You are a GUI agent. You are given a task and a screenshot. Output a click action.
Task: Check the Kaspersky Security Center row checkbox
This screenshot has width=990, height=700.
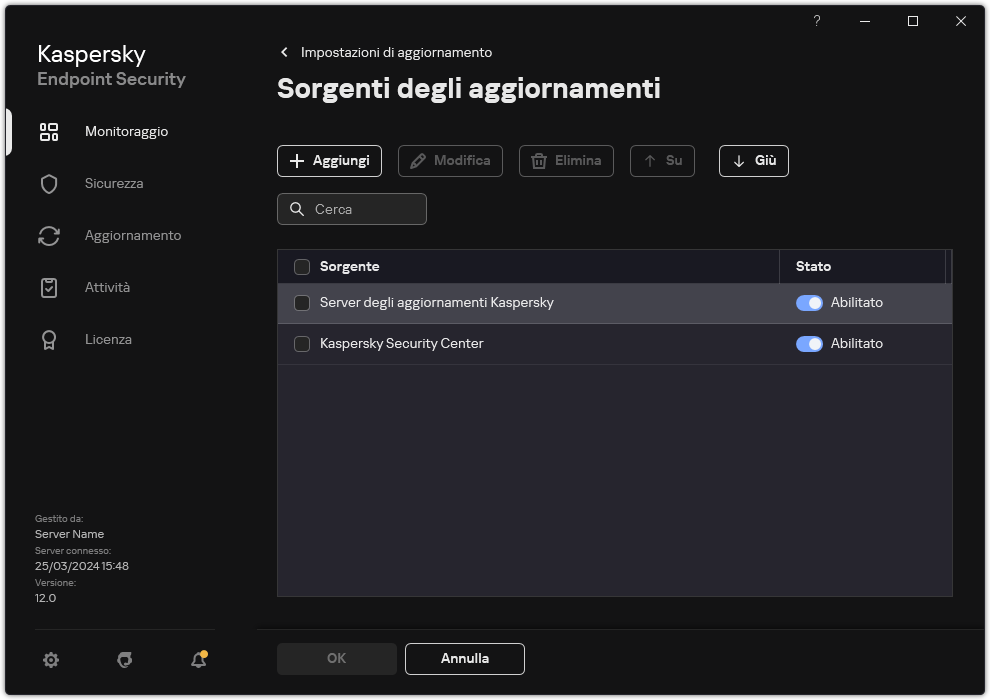[302, 343]
